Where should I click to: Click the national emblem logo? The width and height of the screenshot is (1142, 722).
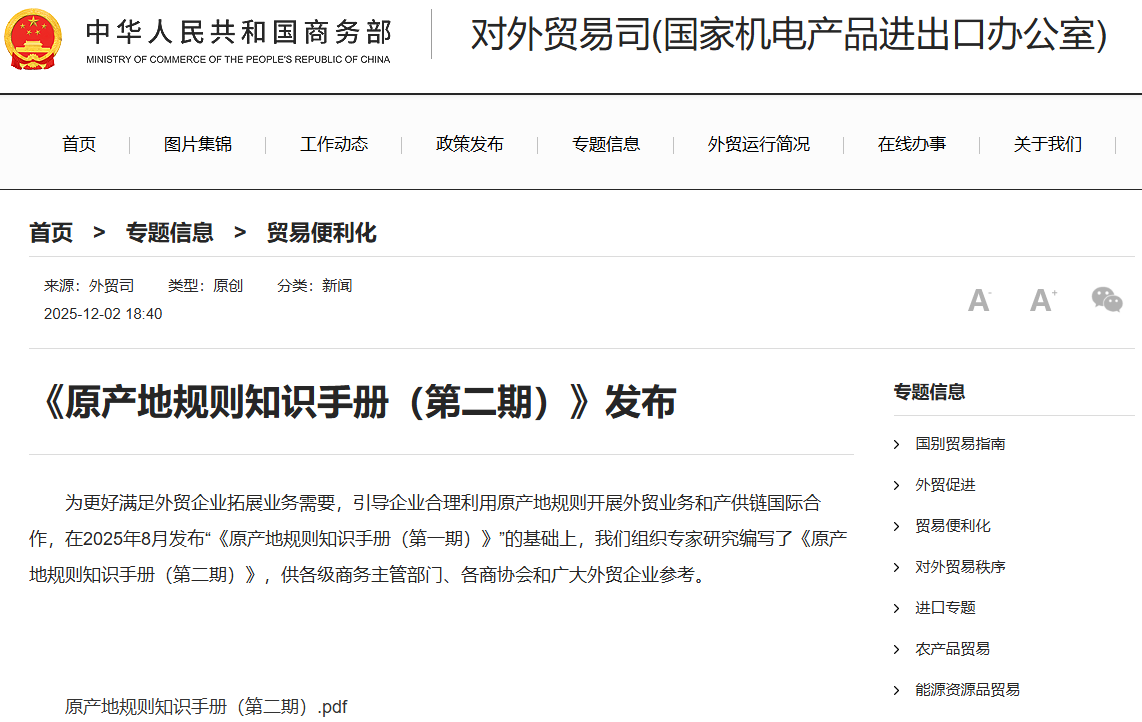[34, 38]
